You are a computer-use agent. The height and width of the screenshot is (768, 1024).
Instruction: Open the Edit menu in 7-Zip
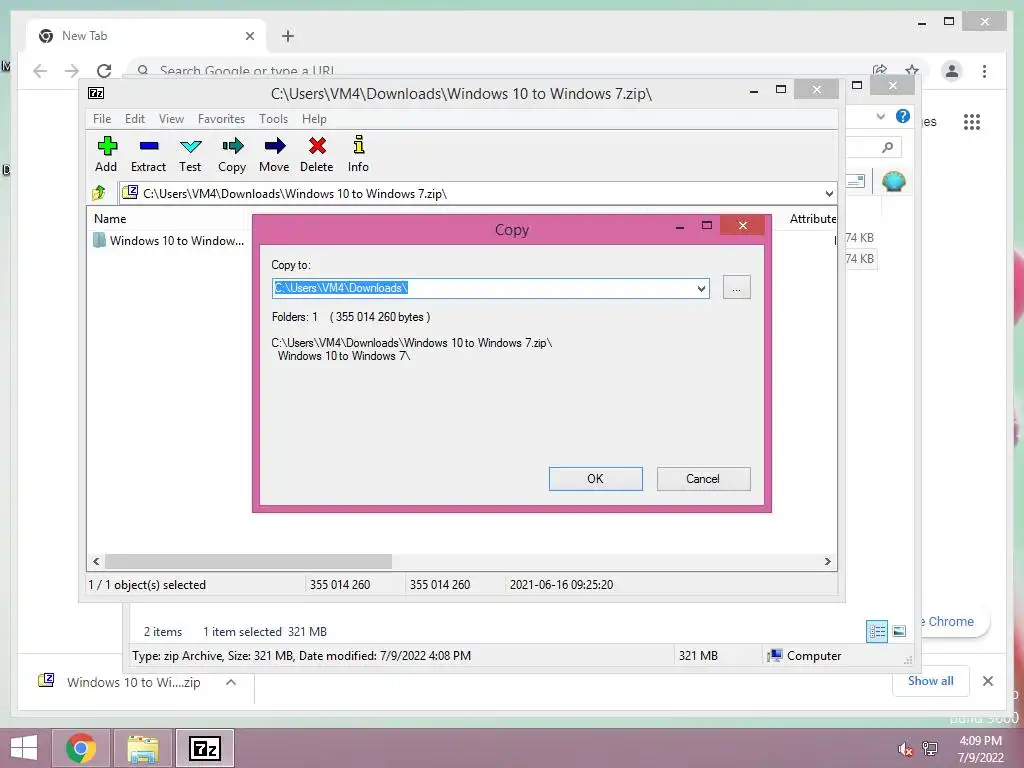pos(135,119)
